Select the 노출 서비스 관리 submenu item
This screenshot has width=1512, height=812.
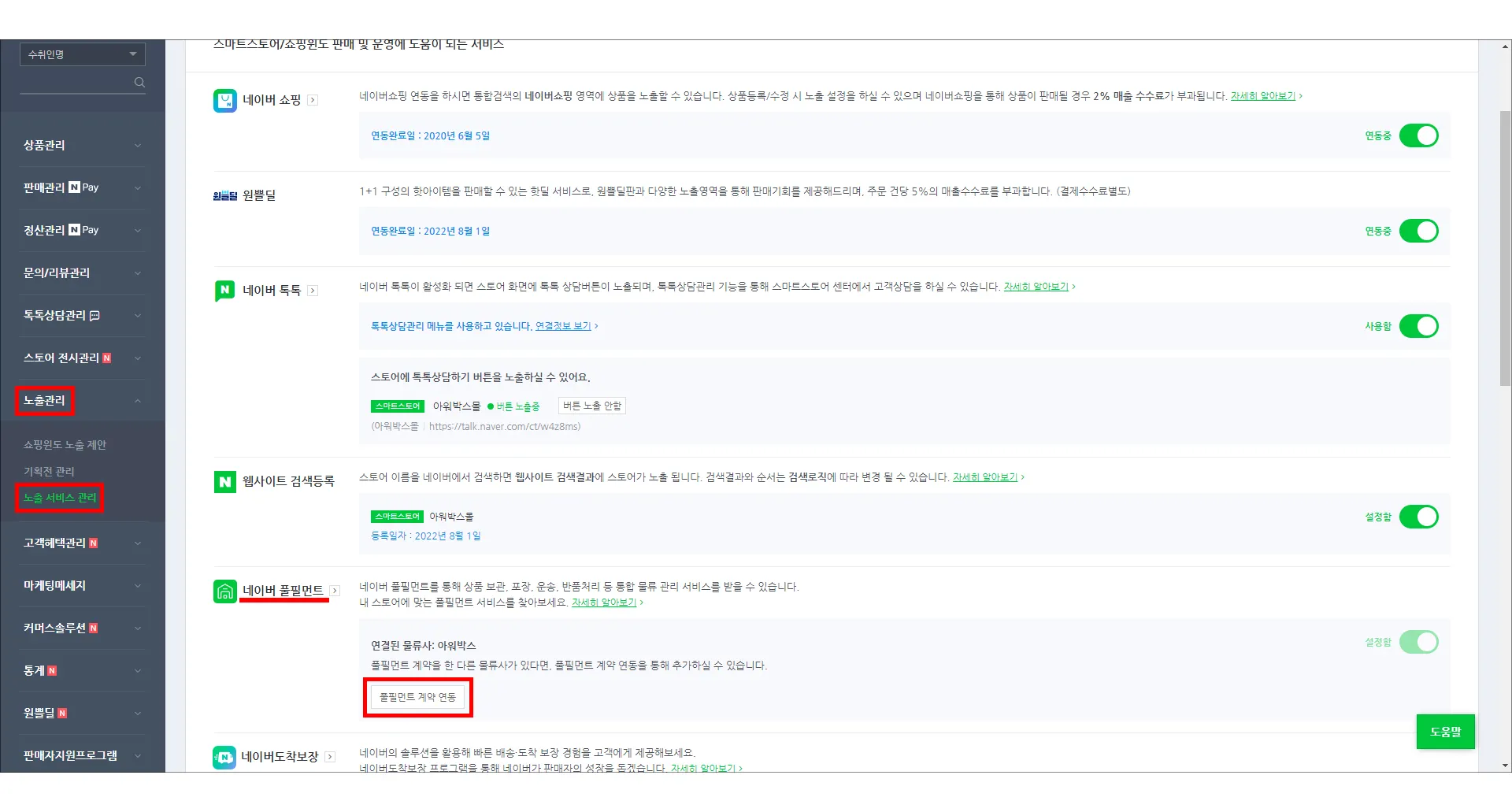point(60,498)
